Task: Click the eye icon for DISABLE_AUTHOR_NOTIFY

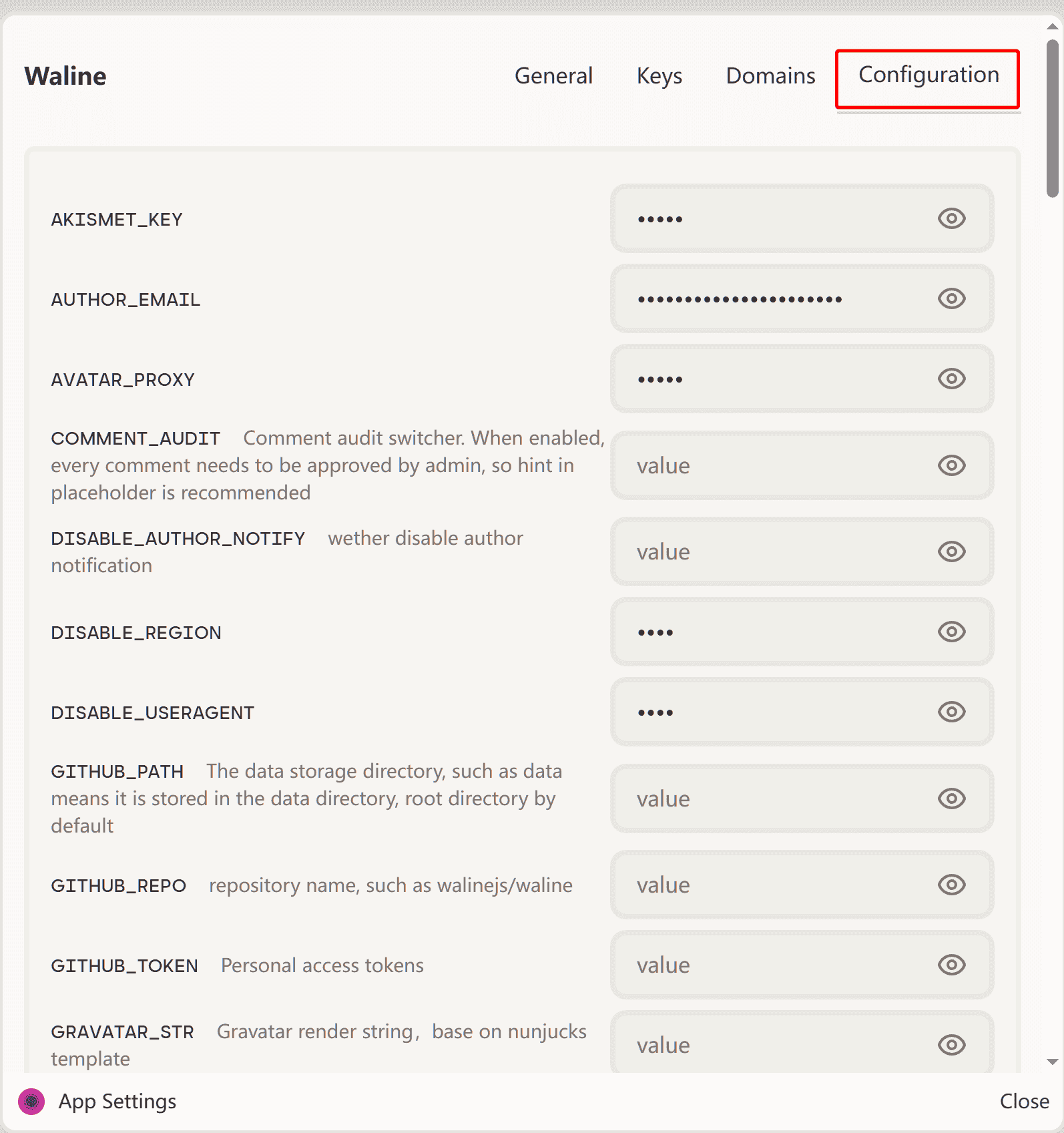Action: pyautogui.click(x=951, y=551)
